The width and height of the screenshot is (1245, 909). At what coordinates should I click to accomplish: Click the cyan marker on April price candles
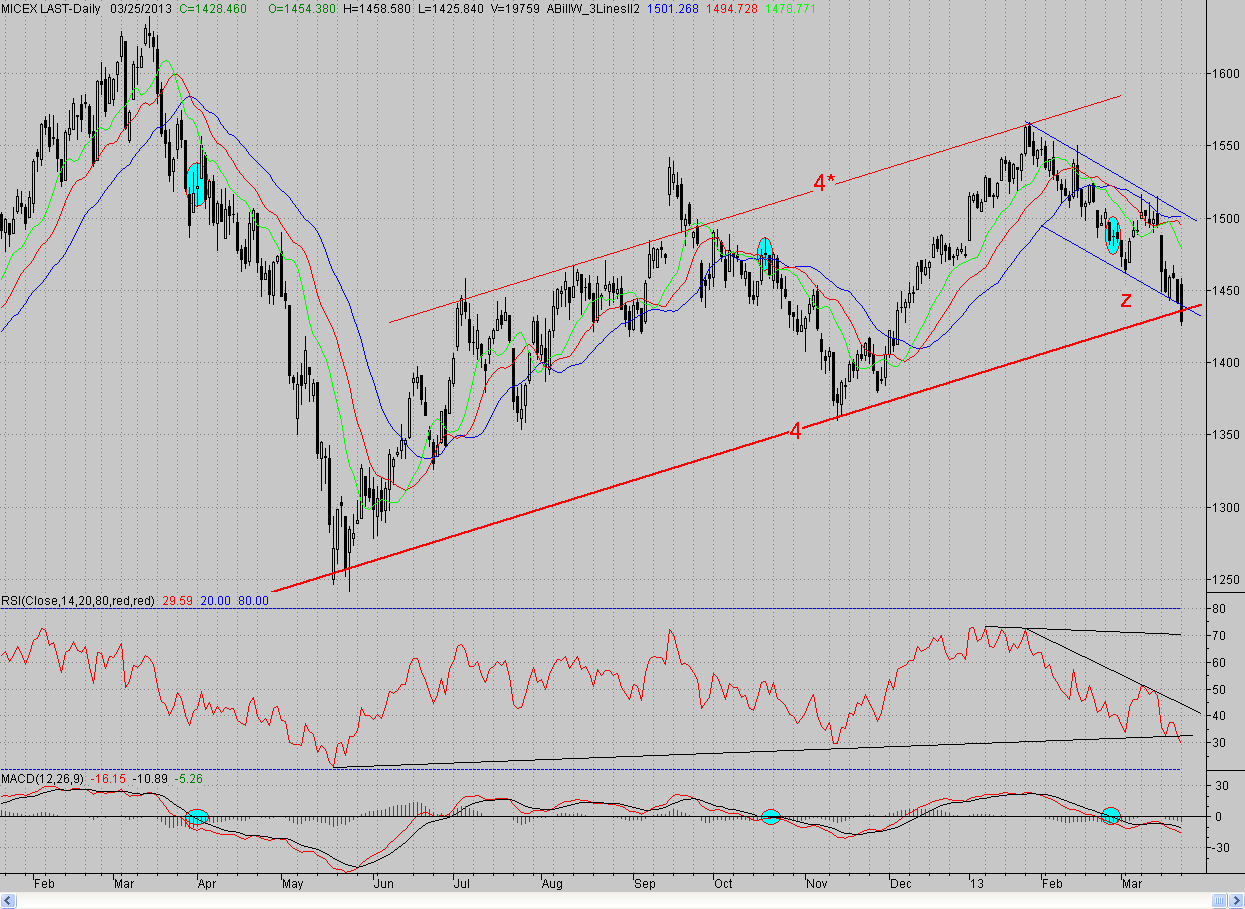point(196,185)
